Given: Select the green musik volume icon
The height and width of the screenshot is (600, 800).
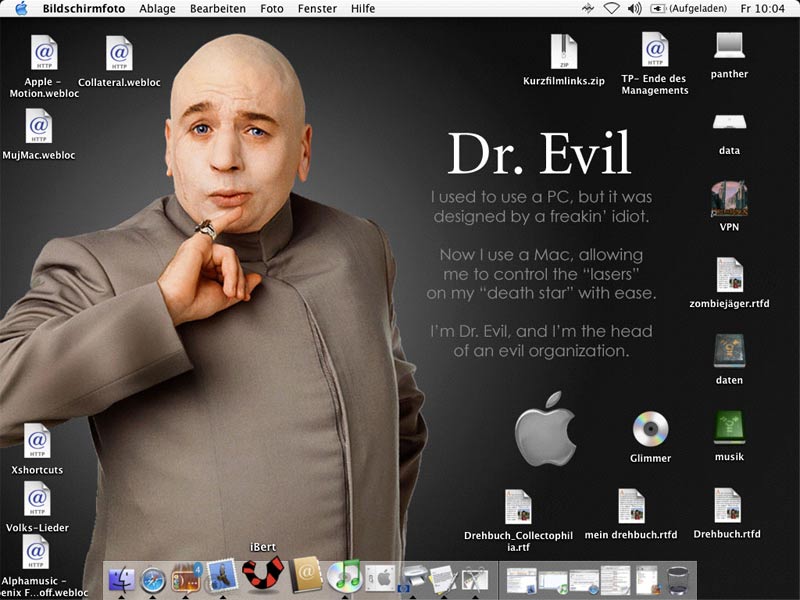Looking at the screenshot, I should 729,428.
